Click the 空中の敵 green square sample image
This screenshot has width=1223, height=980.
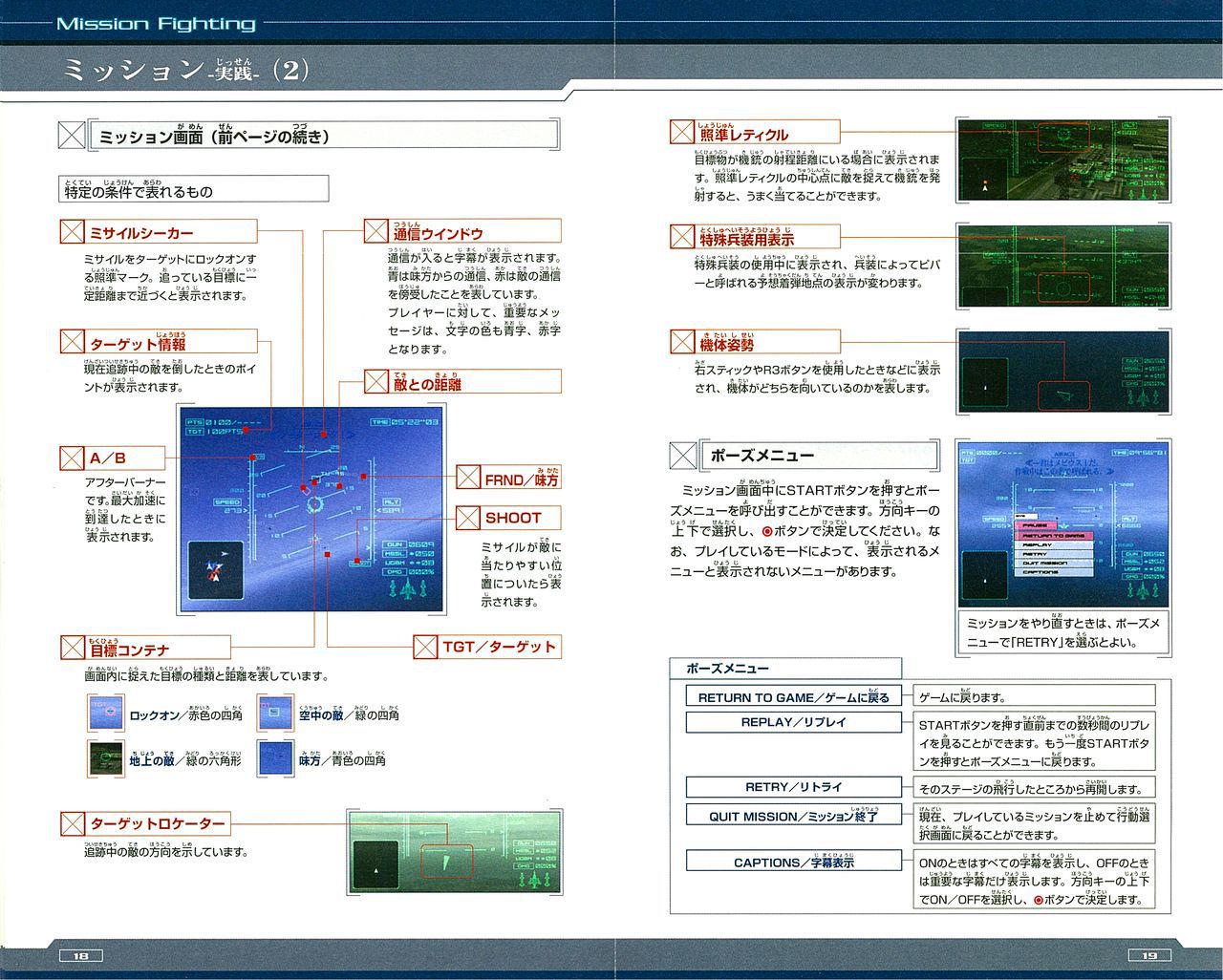(x=275, y=713)
